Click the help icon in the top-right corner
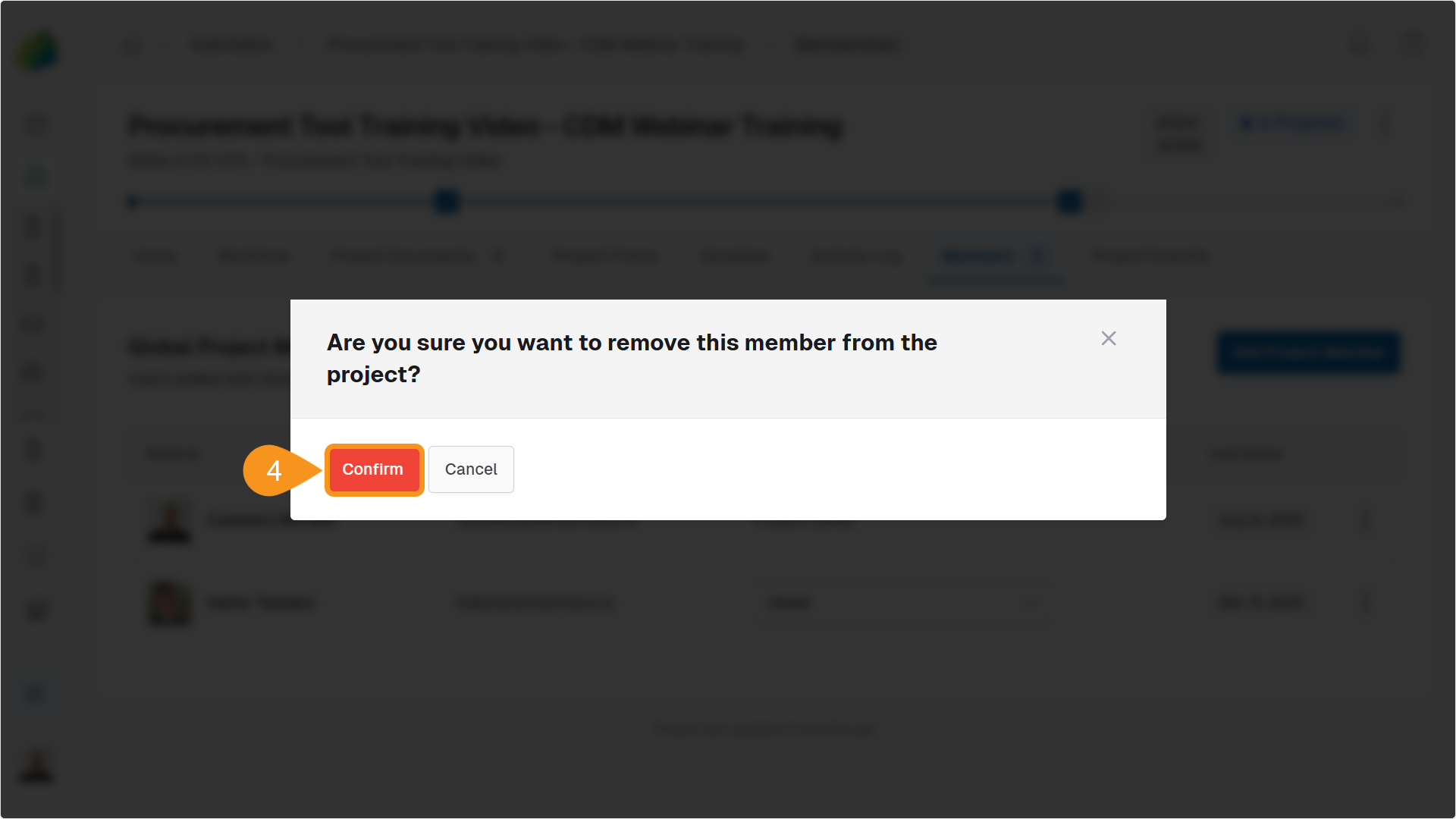The width and height of the screenshot is (1456, 819). [1361, 45]
